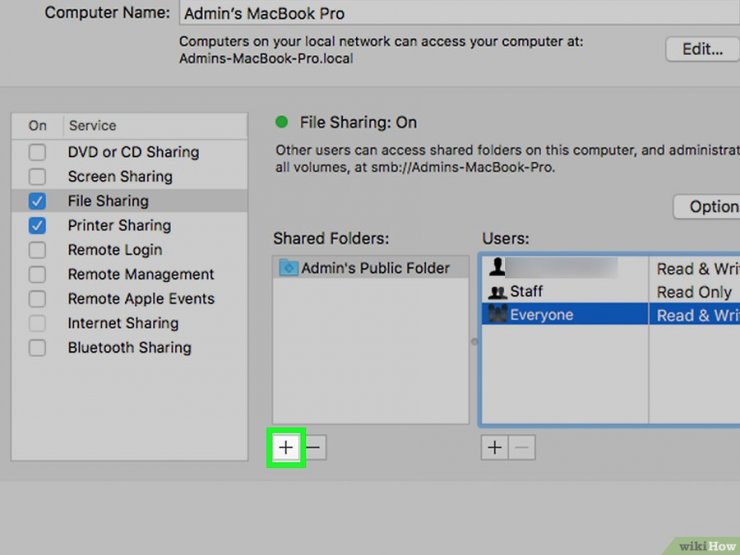Viewport: 740px width, 555px height.
Task: Select the Bluetooth Sharing service row
Action: click(129, 348)
